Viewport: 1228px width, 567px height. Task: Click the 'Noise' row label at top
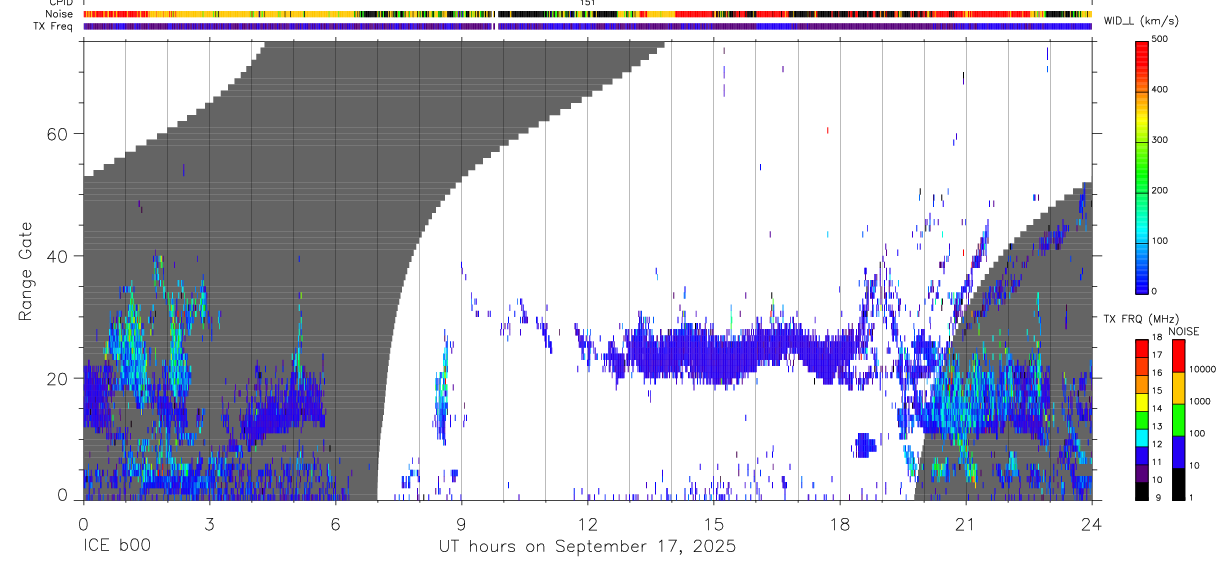59,14
